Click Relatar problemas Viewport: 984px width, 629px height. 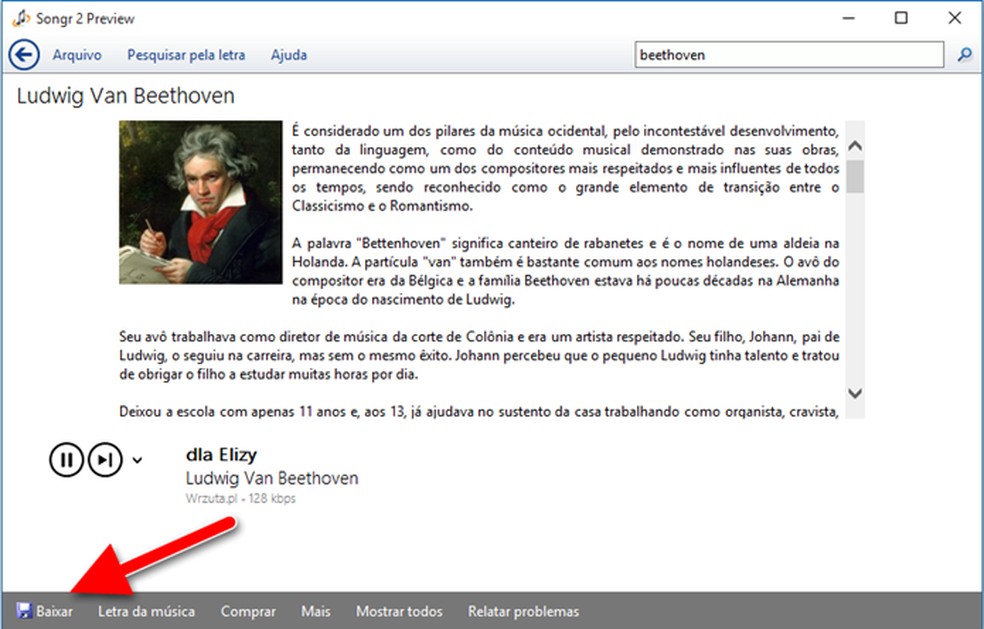523,611
